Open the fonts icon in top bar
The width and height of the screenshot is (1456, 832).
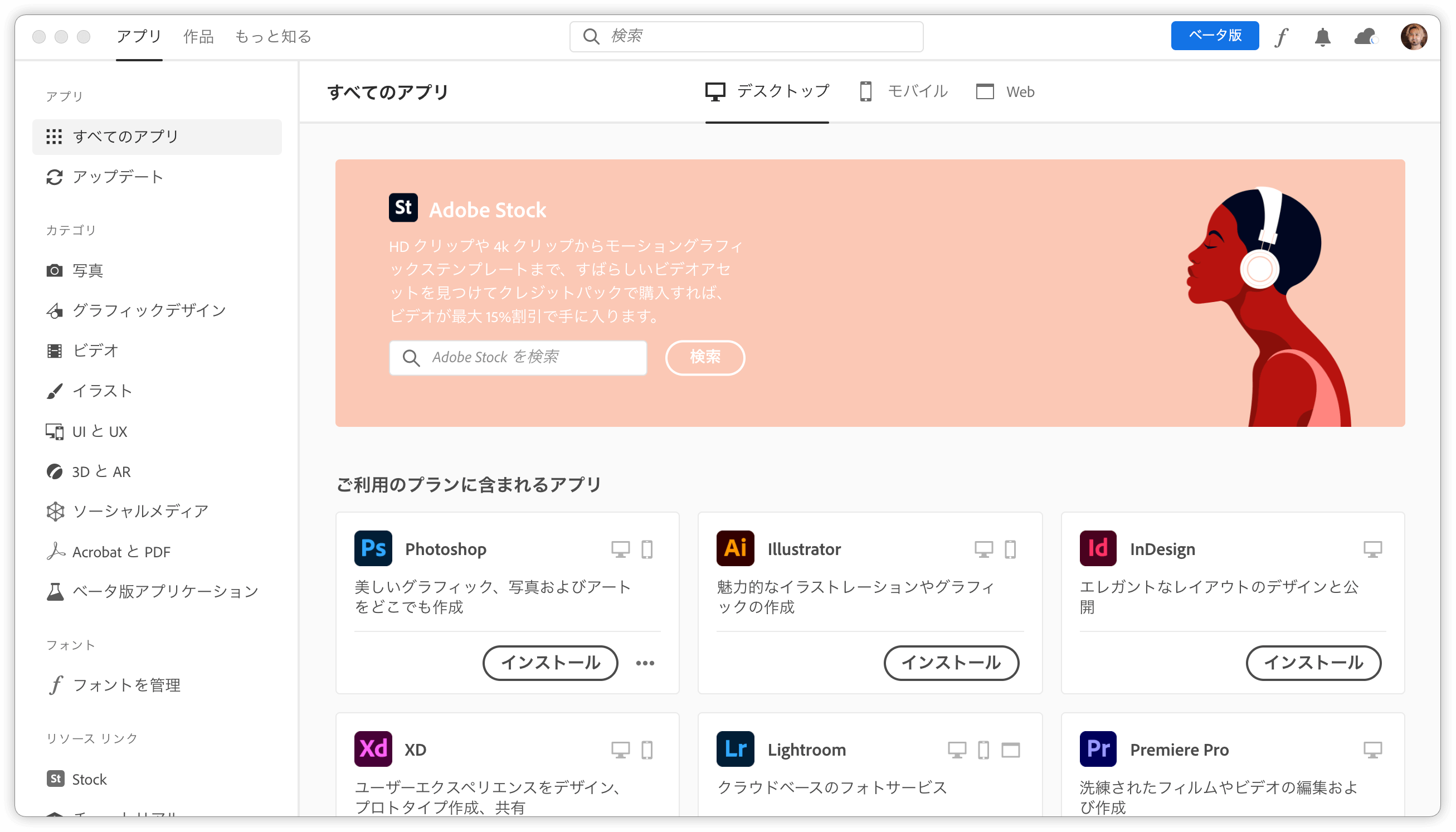coord(1281,37)
